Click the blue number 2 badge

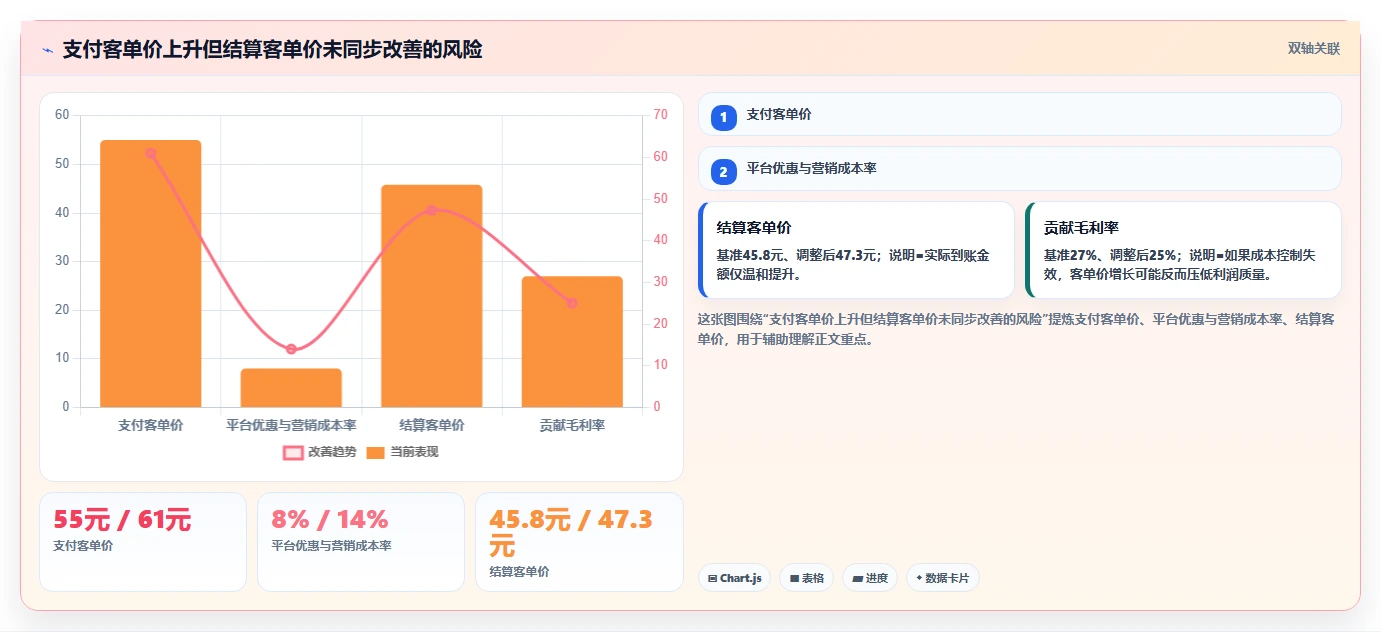click(724, 172)
